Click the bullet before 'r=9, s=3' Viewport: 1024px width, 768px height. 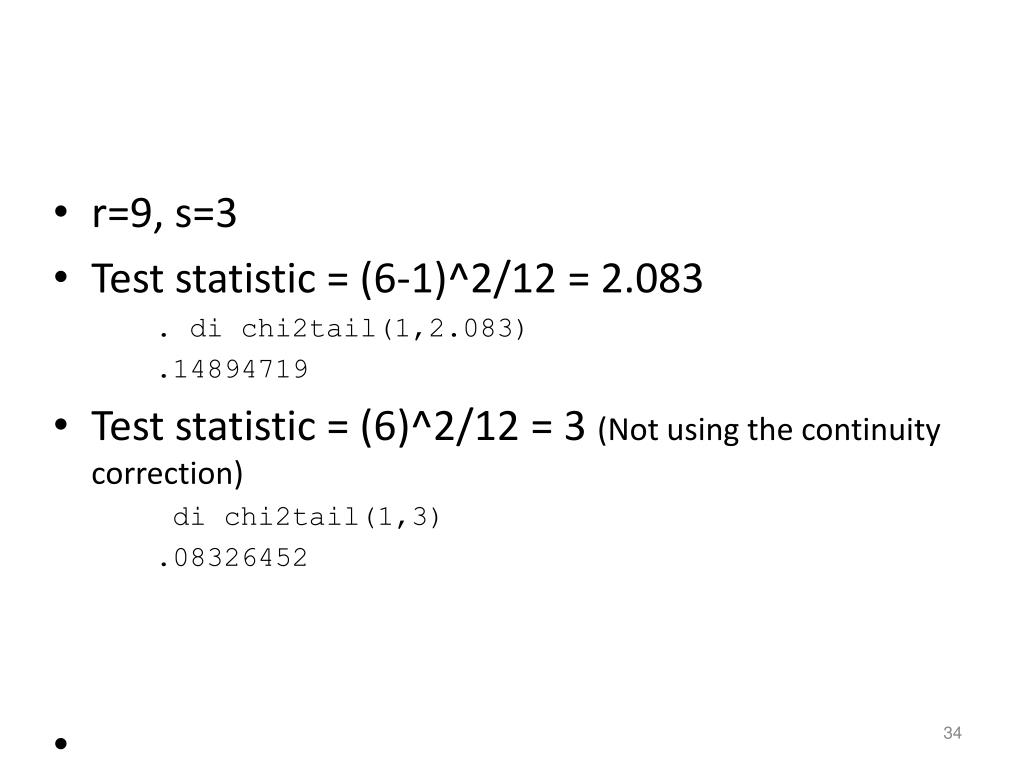pos(61,212)
